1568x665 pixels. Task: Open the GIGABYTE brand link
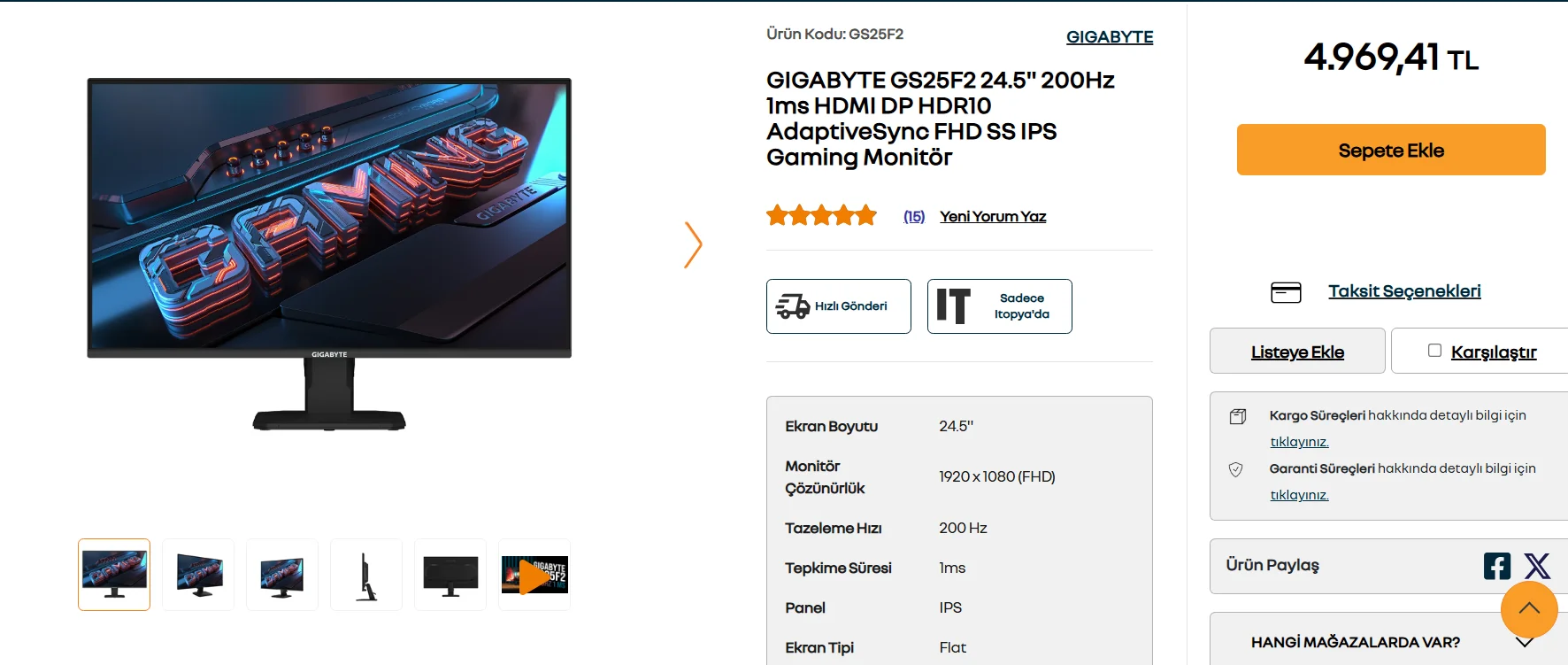pyautogui.click(x=1110, y=37)
